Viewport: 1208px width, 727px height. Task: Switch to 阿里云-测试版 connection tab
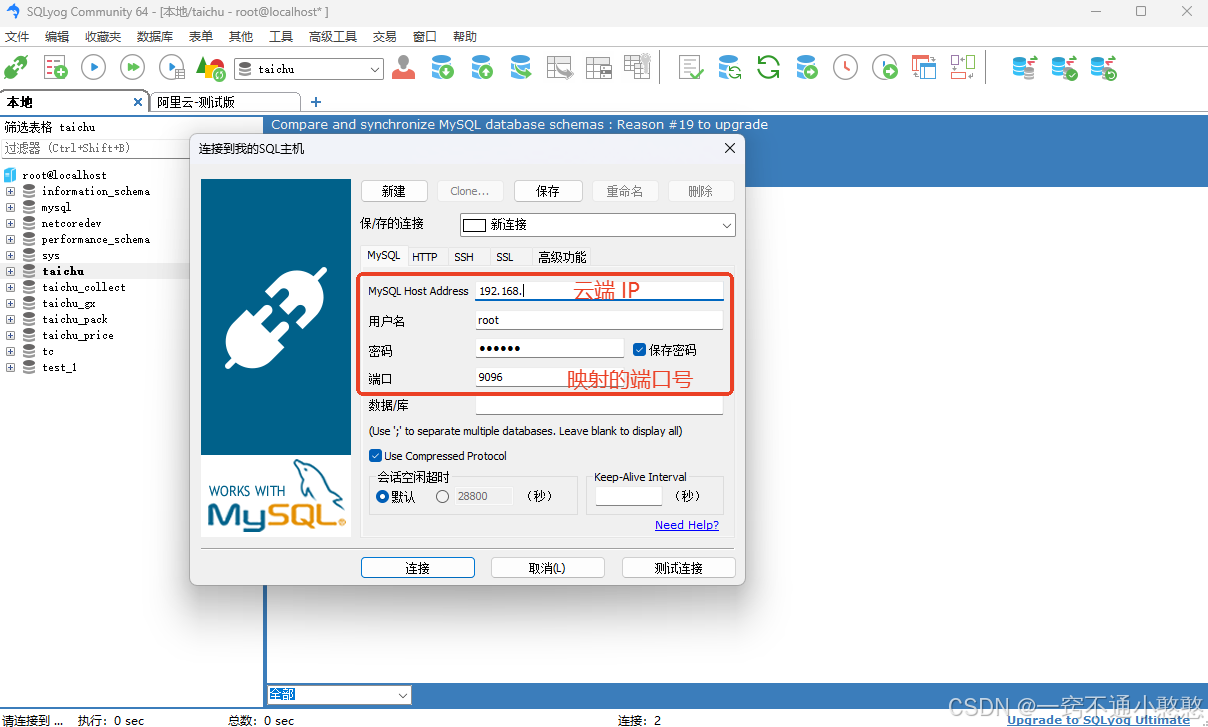(226, 101)
